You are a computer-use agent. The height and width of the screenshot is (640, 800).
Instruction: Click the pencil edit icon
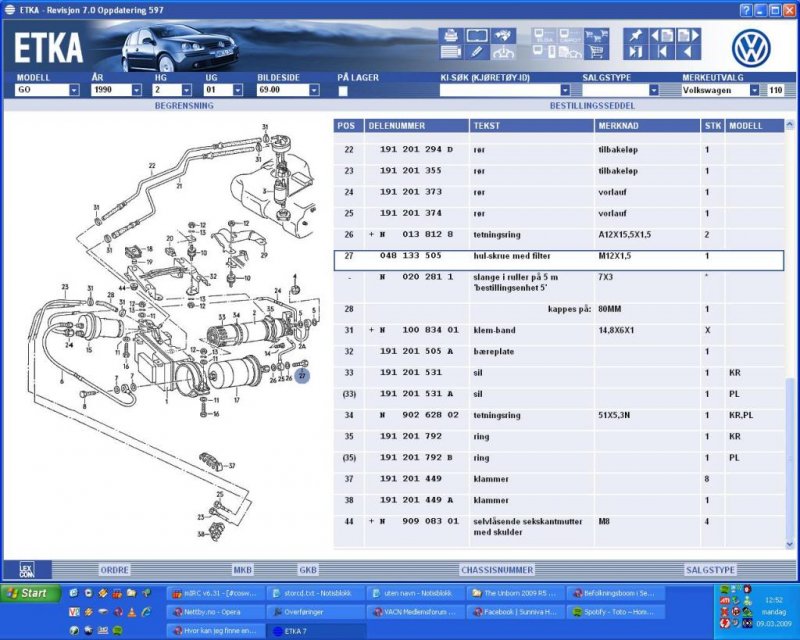(477, 51)
